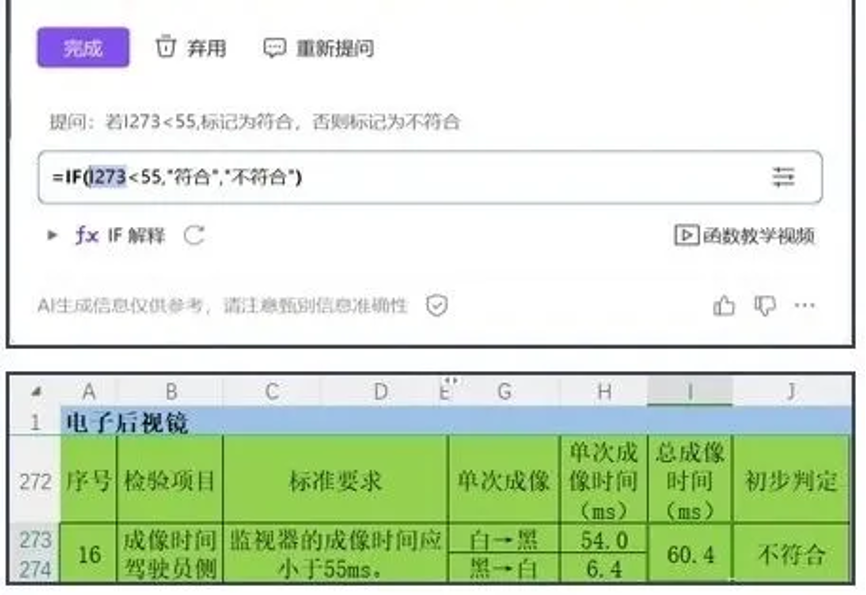Screen dimensions: 866x595
Task: Open the three-dot more options menu
Action: [805, 305]
